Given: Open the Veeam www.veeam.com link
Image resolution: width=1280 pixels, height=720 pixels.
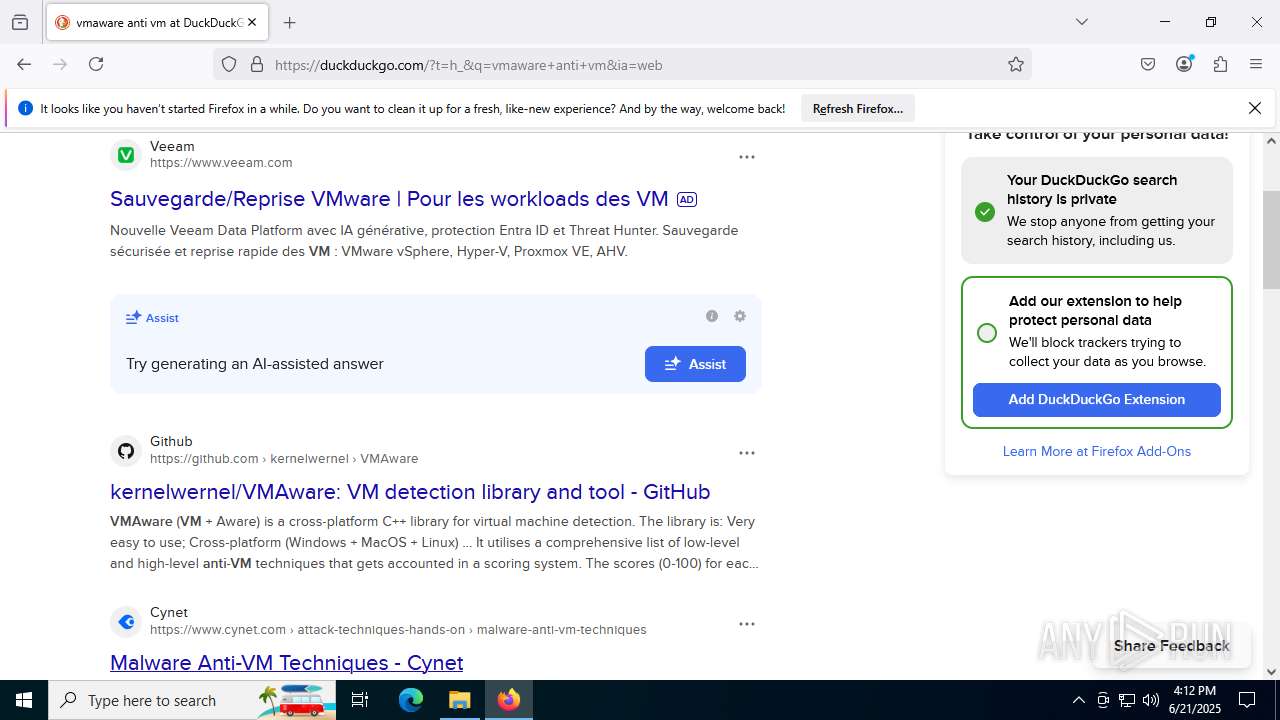Looking at the screenshot, I should [x=221, y=163].
